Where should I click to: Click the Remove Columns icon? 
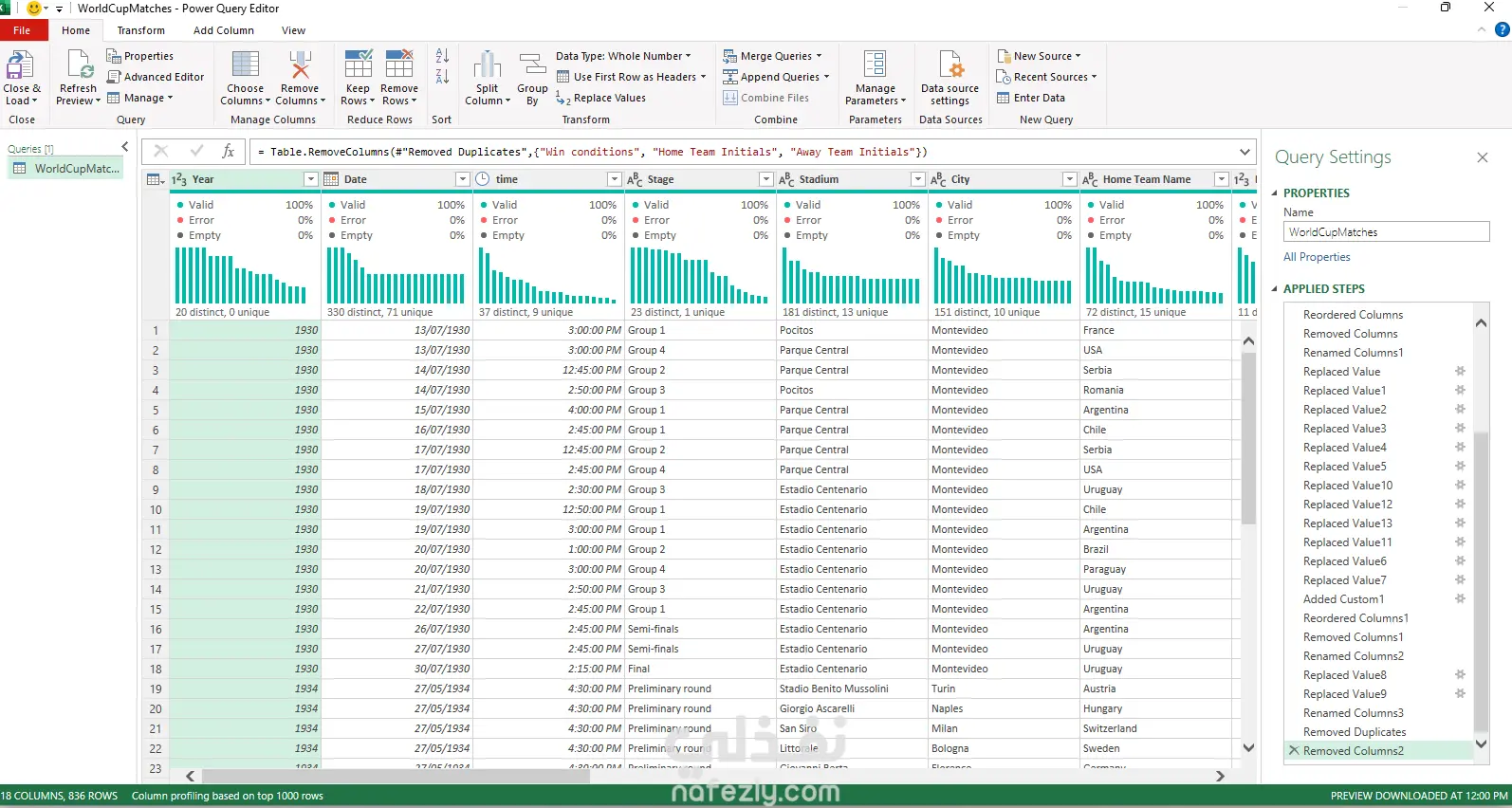300,65
